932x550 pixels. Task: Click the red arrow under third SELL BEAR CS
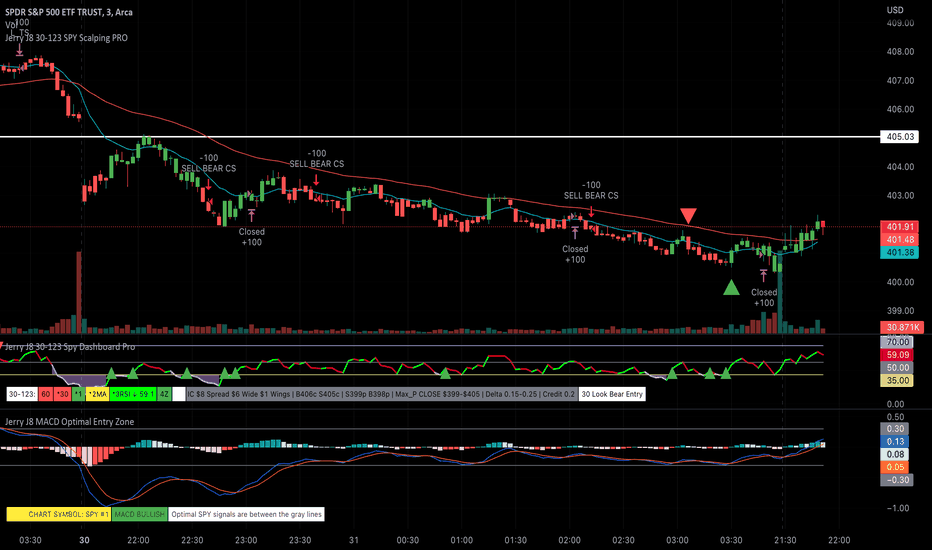pos(591,211)
